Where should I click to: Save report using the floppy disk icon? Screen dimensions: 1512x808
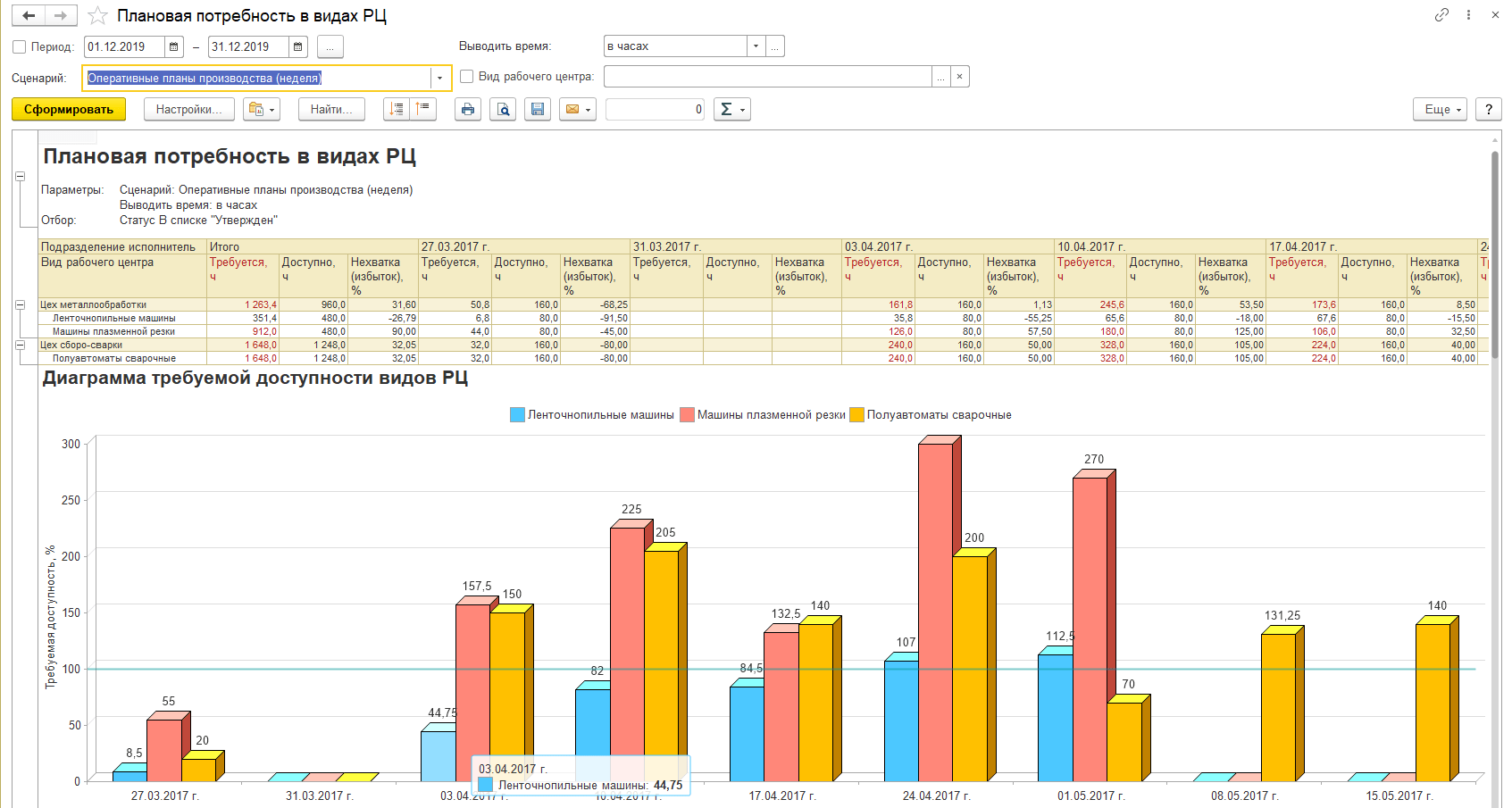tap(538, 109)
